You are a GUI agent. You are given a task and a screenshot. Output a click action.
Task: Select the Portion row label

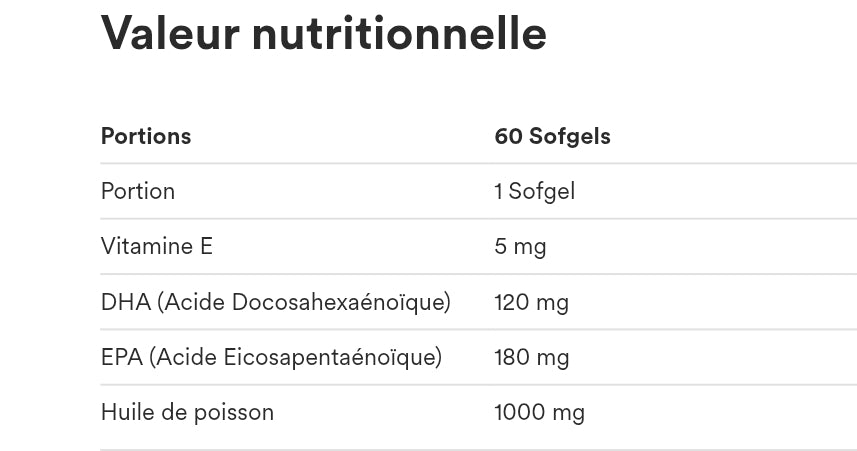pos(138,191)
